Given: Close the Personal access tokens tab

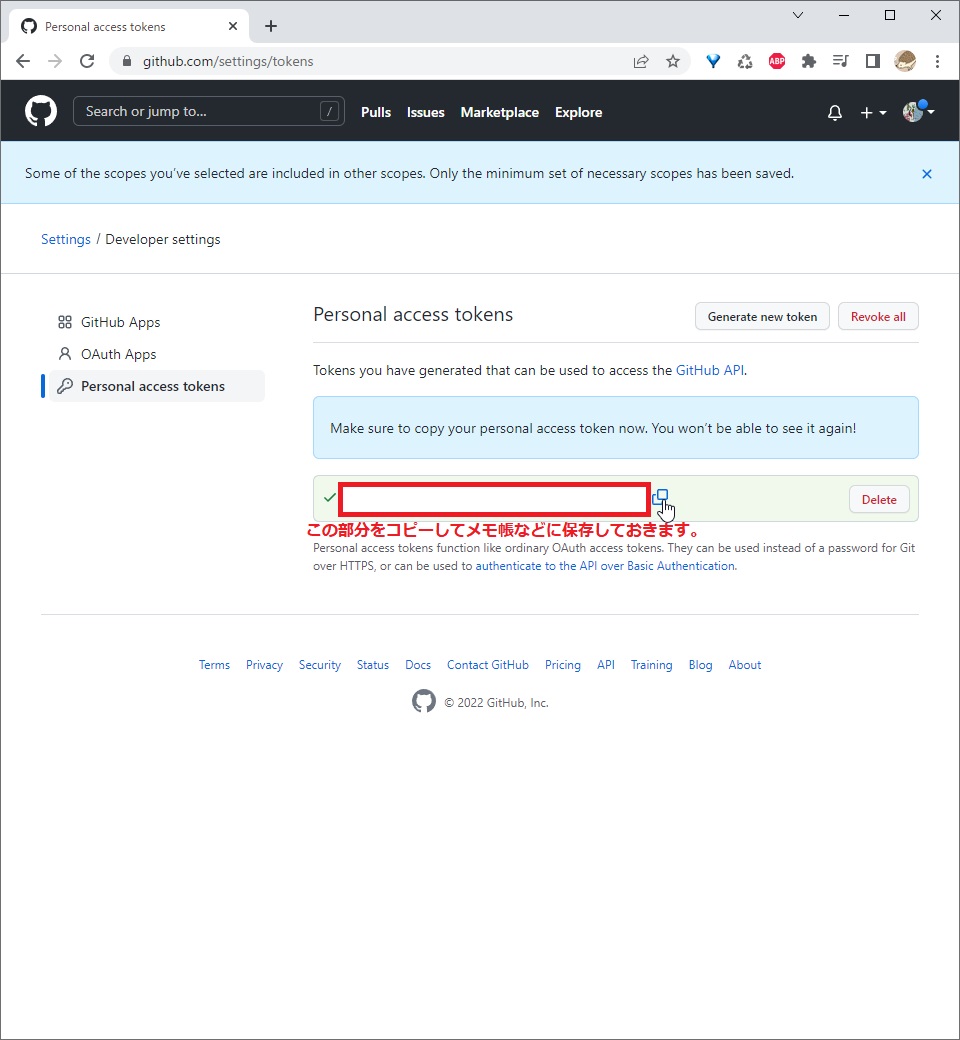Looking at the screenshot, I should (x=233, y=27).
